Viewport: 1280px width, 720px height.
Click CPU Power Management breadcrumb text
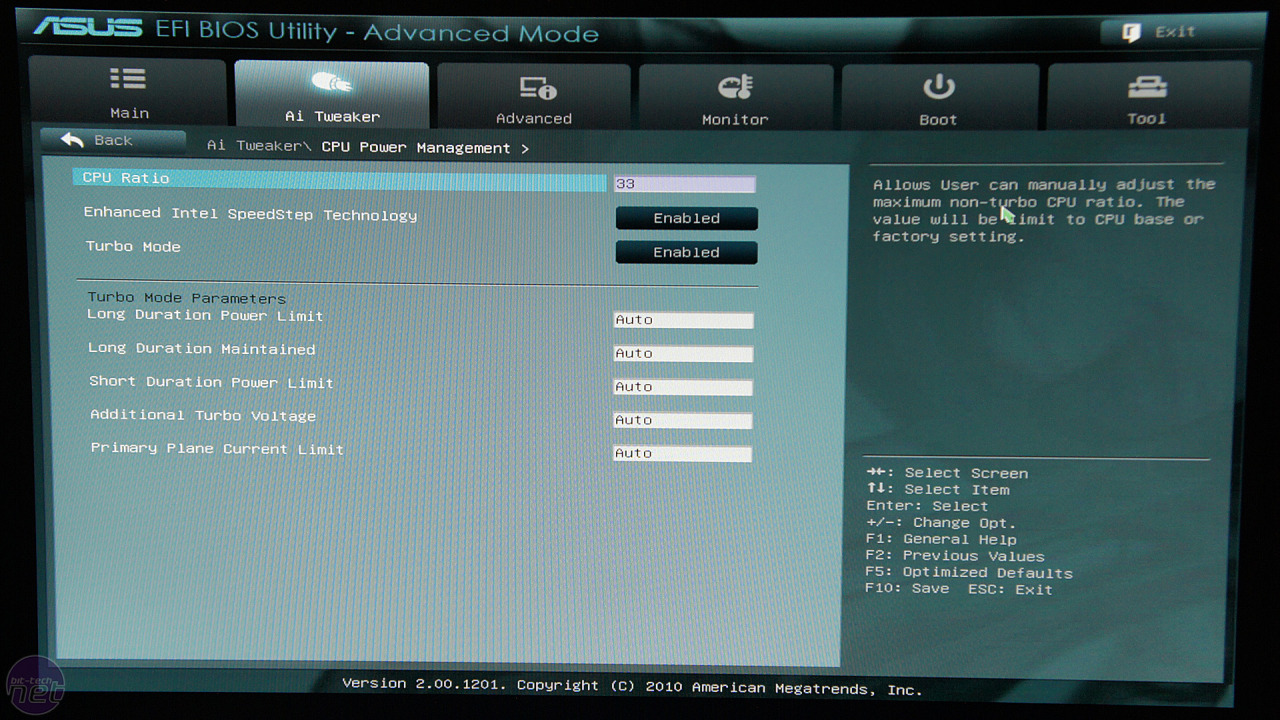416,148
